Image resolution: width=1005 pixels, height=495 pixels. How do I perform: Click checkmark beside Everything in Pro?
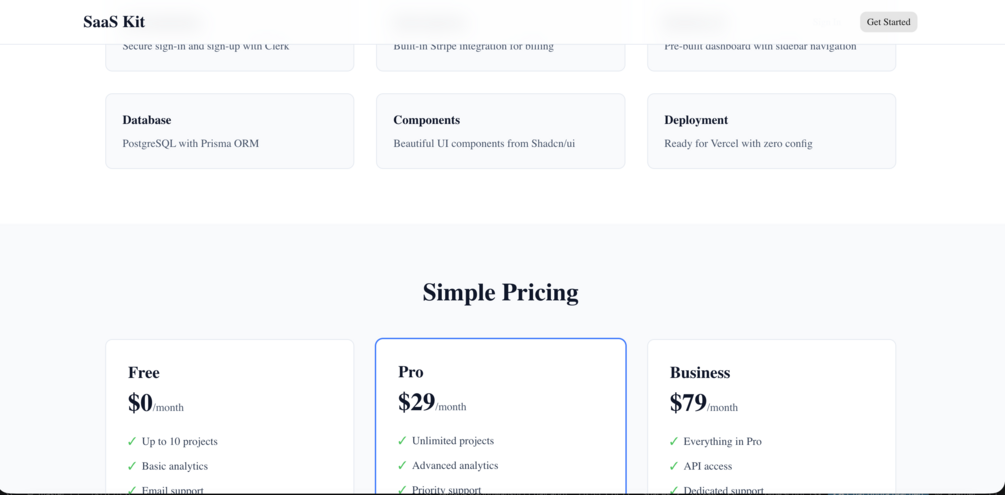coord(674,441)
